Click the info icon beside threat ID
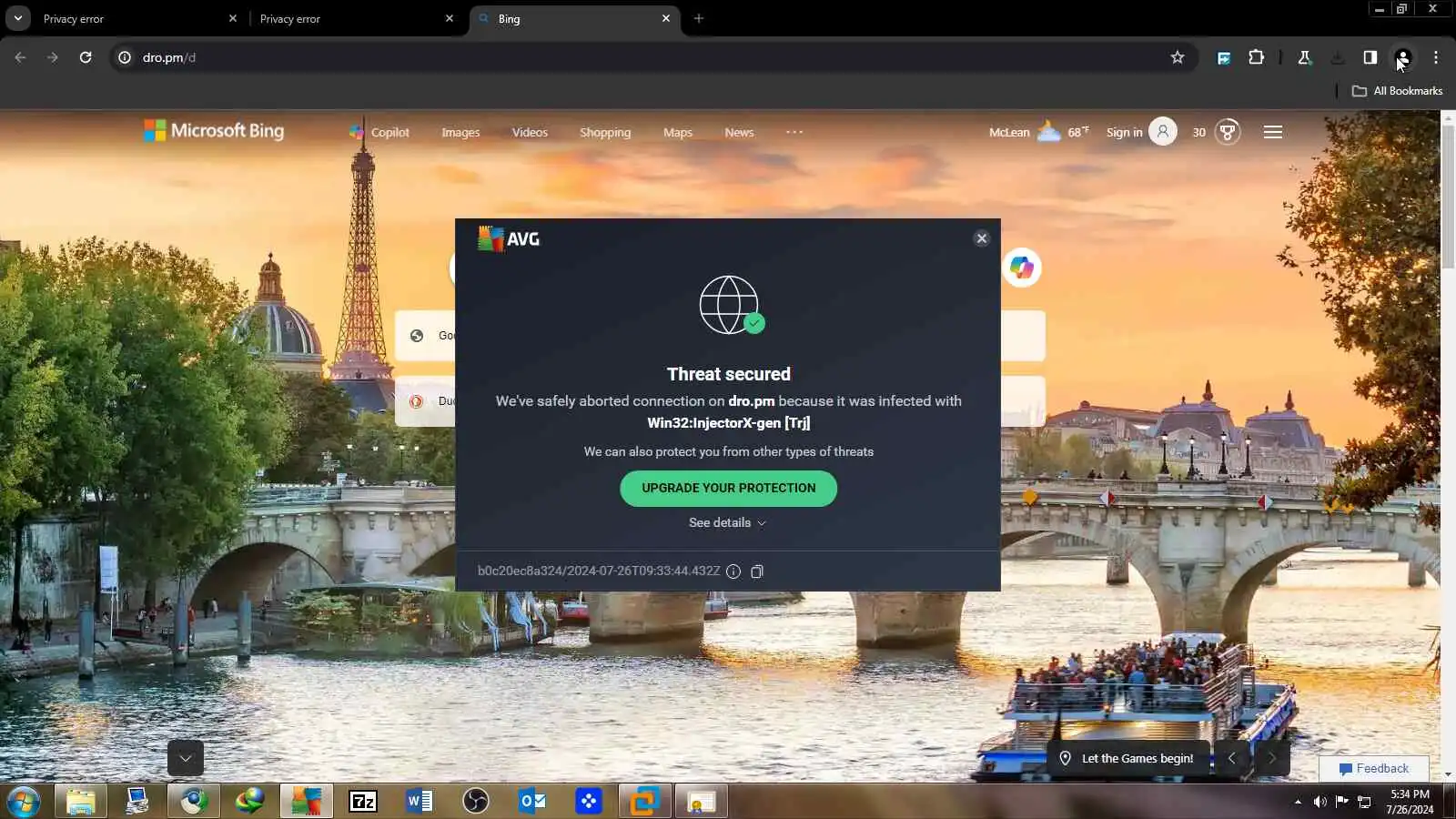 click(733, 571)
